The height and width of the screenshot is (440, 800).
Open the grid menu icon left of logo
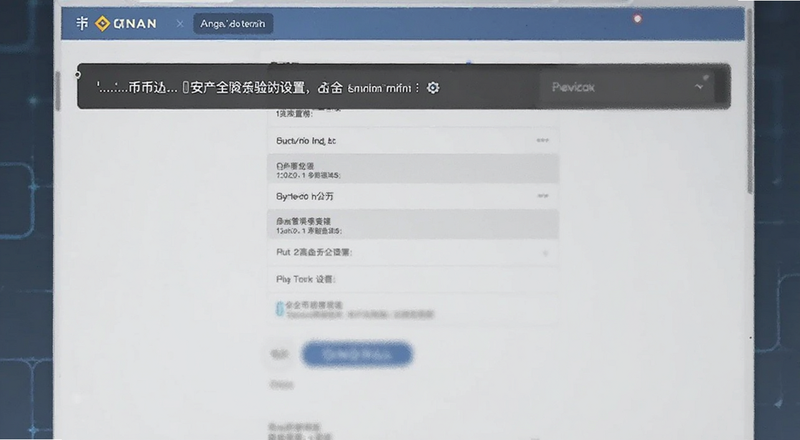[82, 23]
